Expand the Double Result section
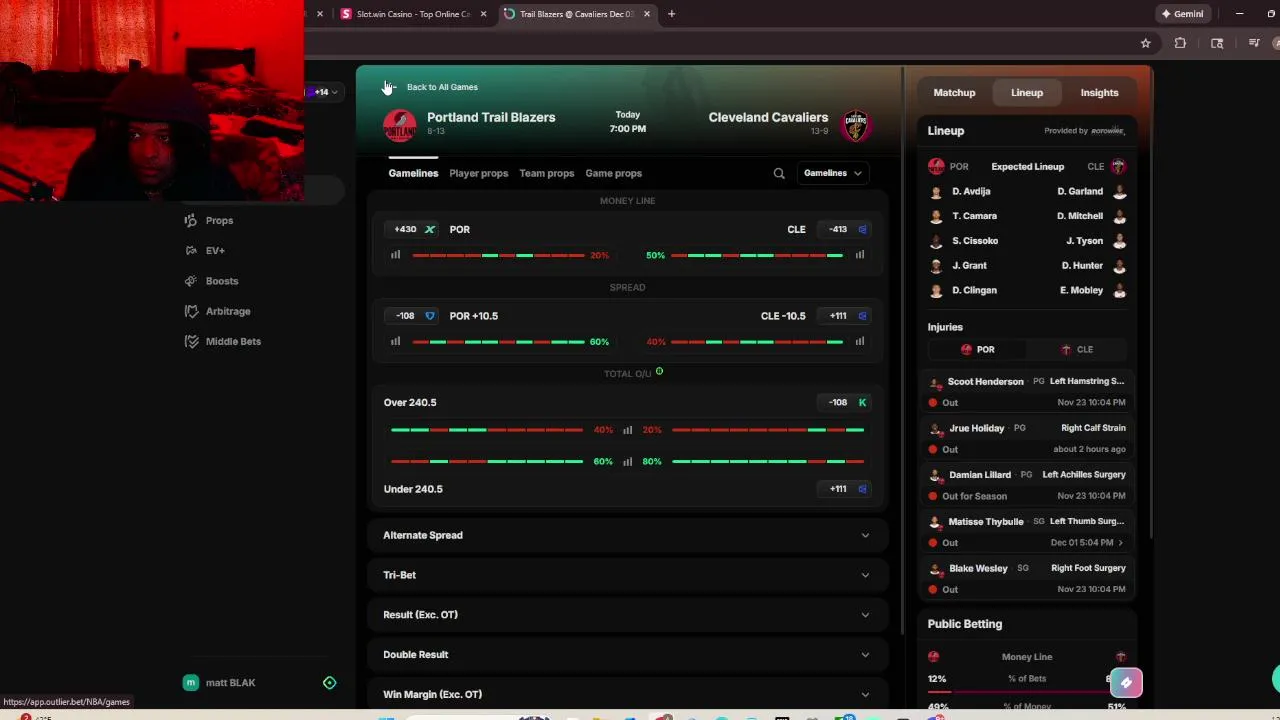The height and width of the screenshot is (720, 1280). (627, 654)
